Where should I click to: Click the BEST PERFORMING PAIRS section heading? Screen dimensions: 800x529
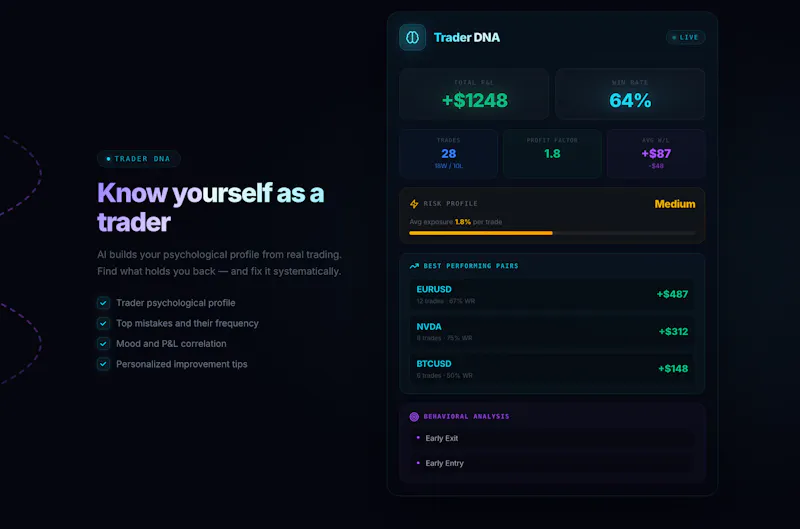coord(470,266)
